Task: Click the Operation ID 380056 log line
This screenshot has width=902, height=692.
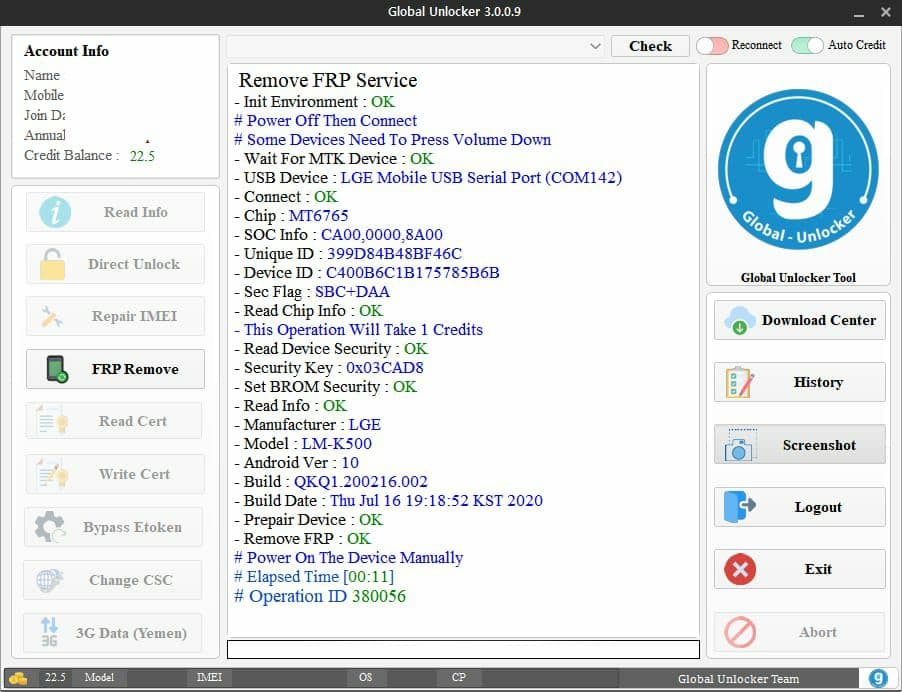Action: pyautogui.click(x=320, y=596)
